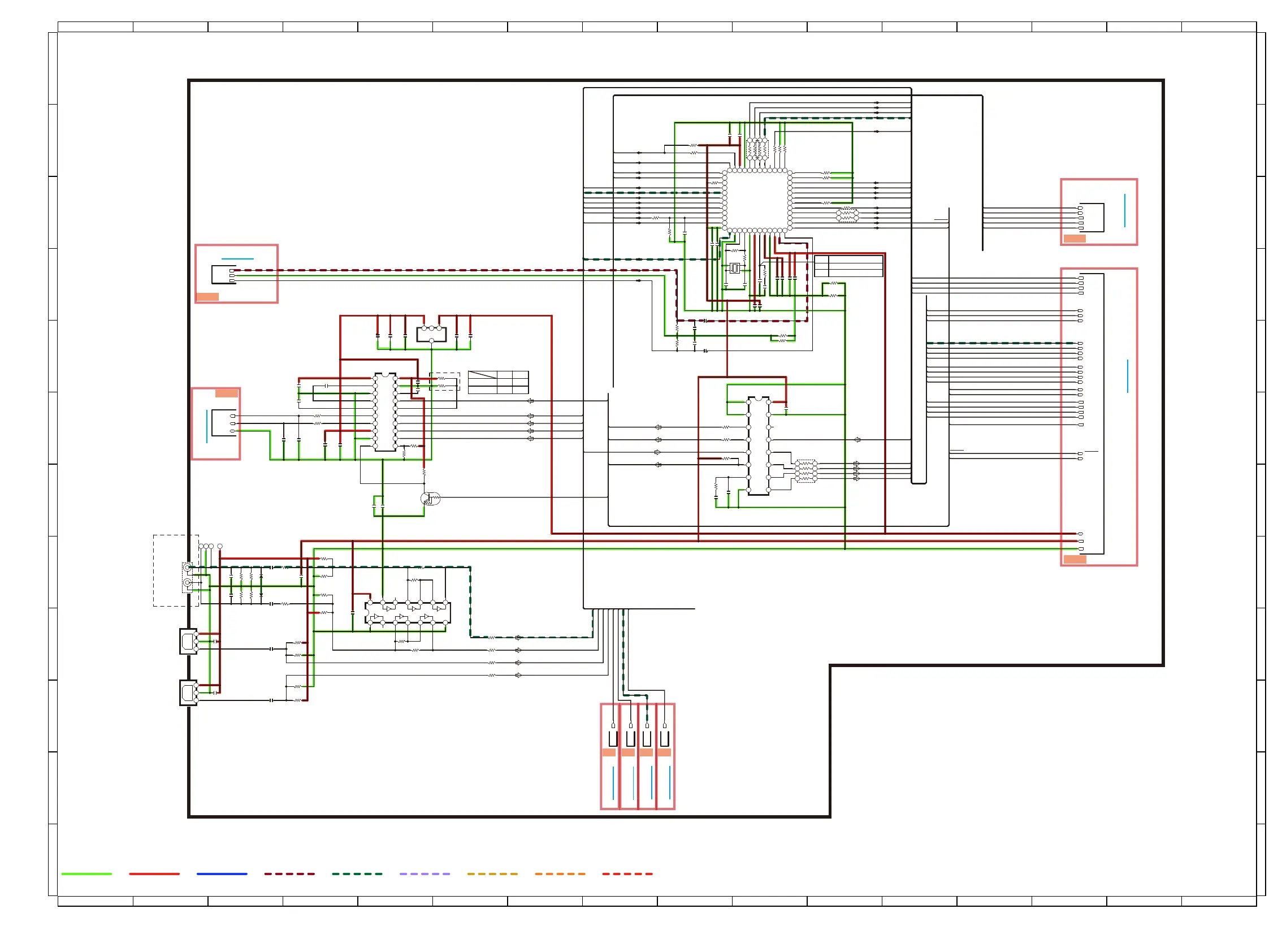Screen dimensions: 1282x952
Task: Click the tall pink connector box on the right
Action: [1098, 417]
